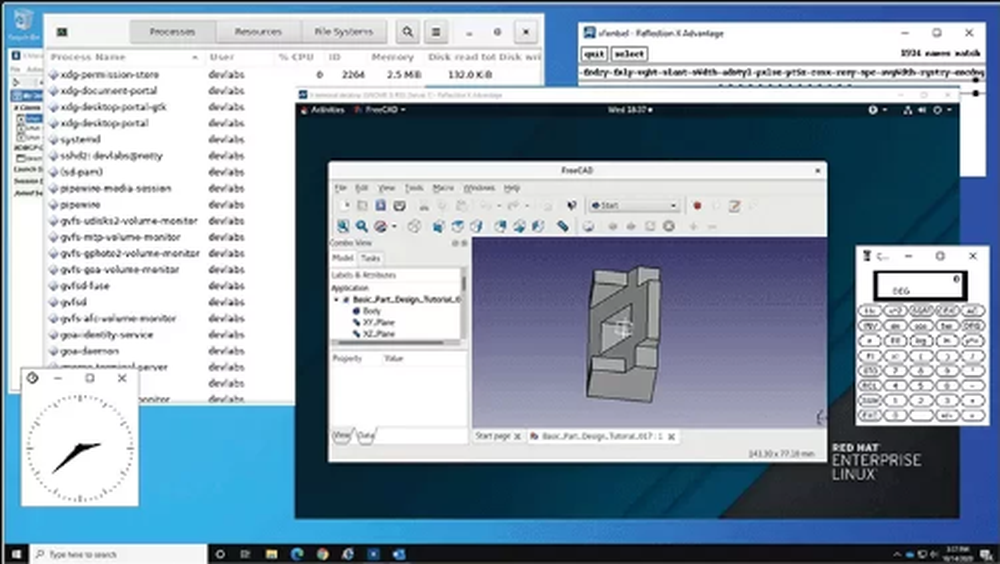The height and width of the screenshot is (564, 1000).
Task: Select Body item in the model tree
Action: 372,311
